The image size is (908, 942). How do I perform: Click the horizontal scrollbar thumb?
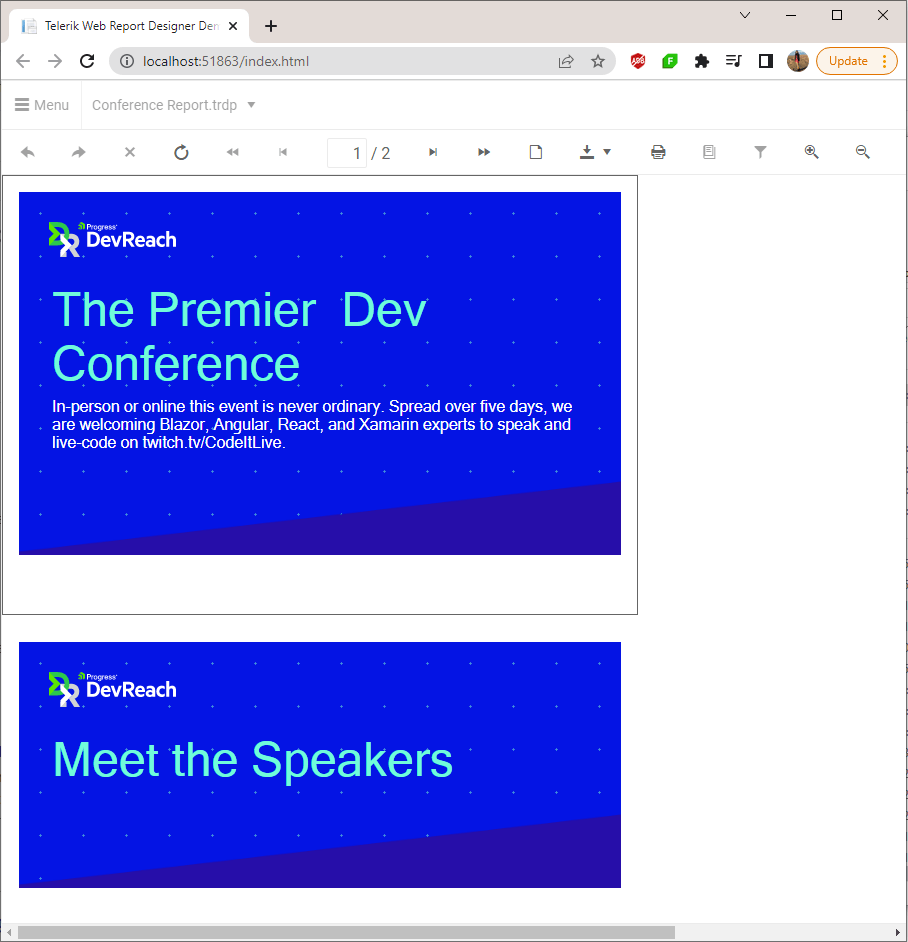click(346, 932)
